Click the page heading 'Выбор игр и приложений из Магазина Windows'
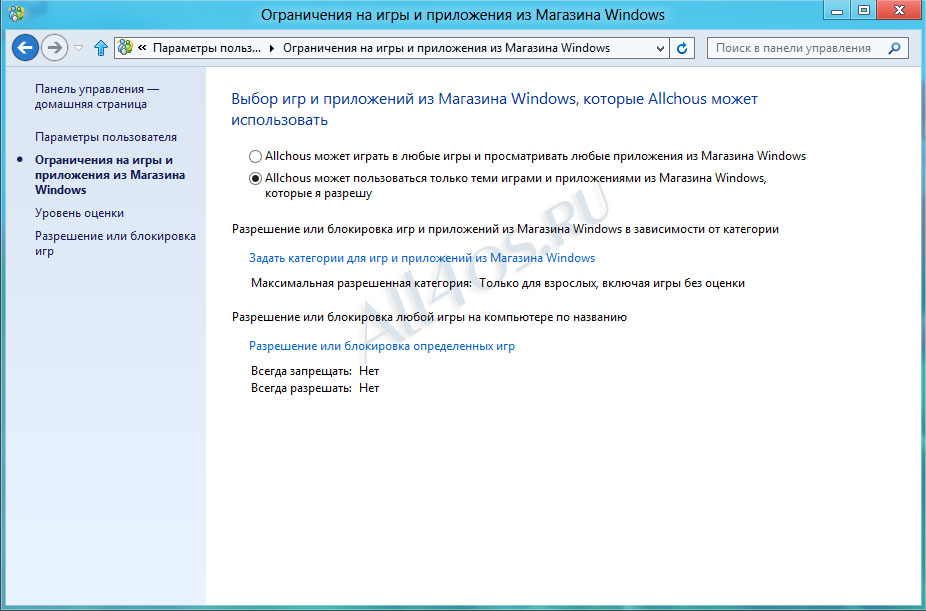The image size is (926, 611). tap(494, 109)
